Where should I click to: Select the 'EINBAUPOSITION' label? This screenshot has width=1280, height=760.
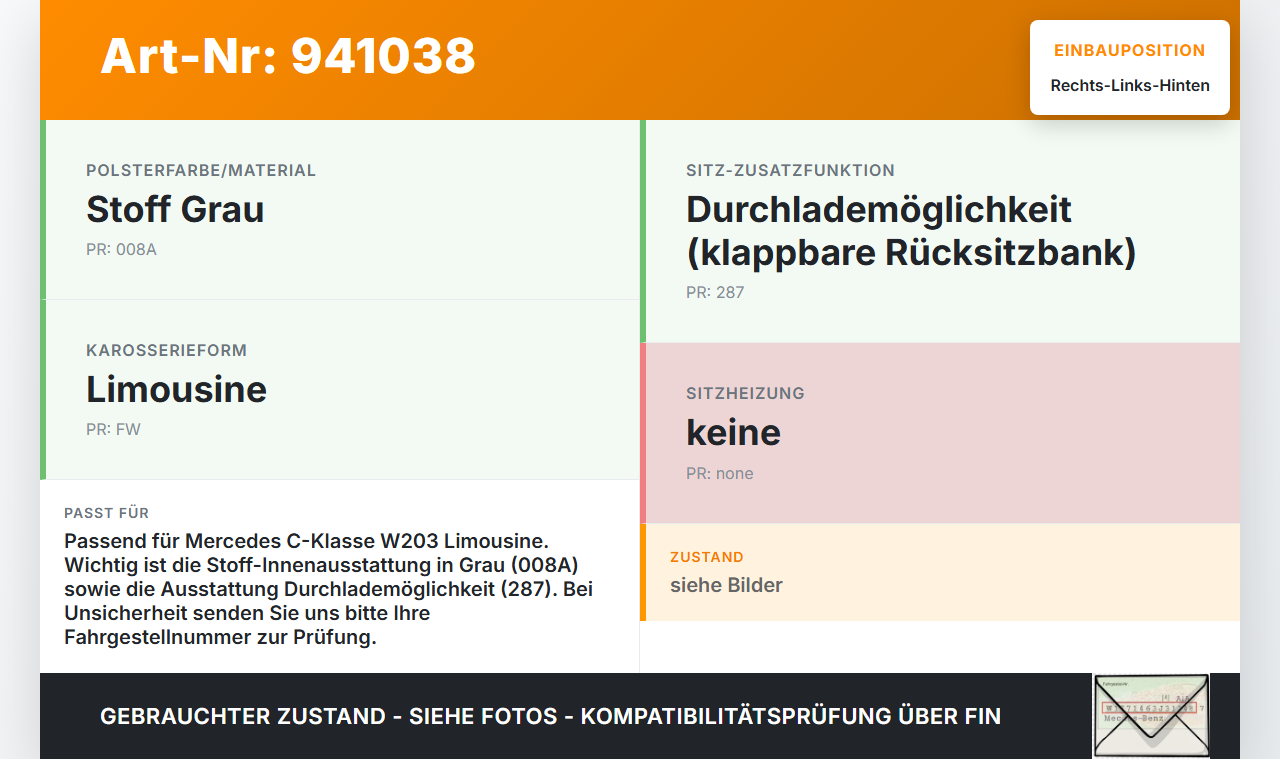[1130, 50]
